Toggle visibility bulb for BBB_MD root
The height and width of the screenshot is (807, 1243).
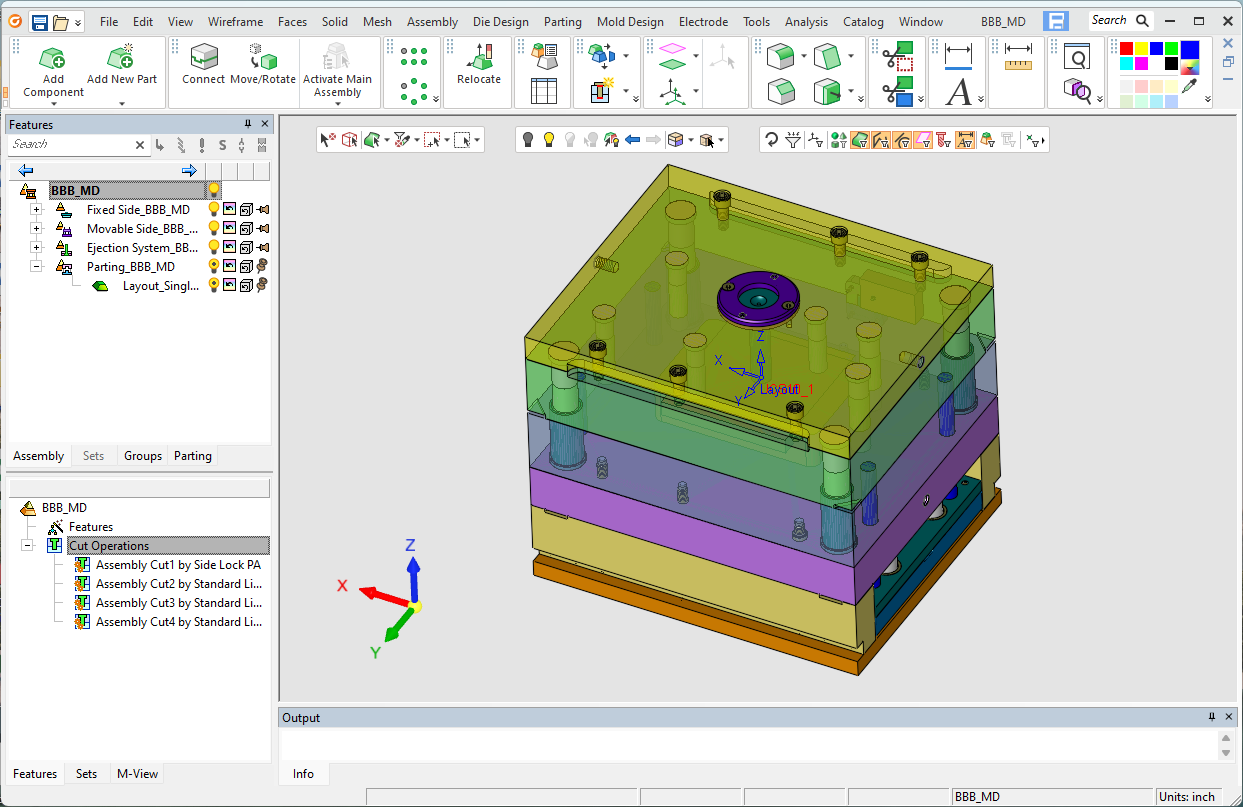pyautogui.click(x=213, y=190)
